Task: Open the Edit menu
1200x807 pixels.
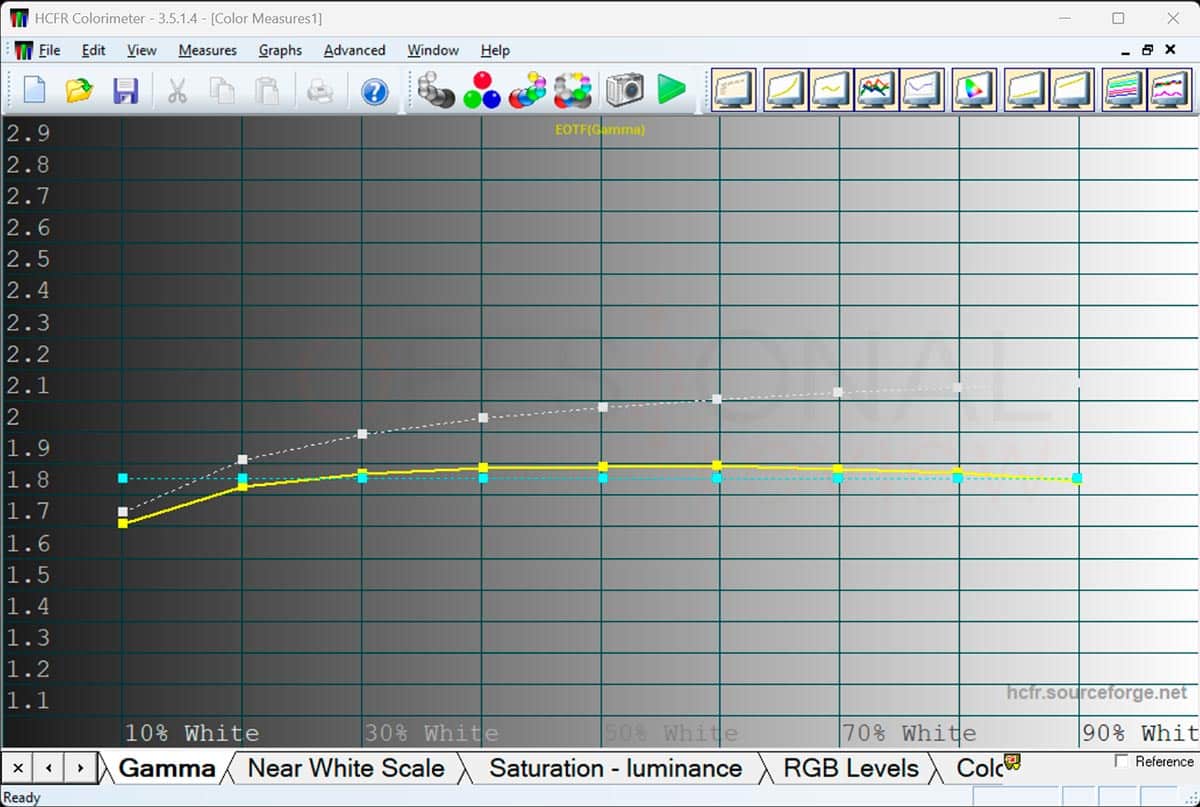Action: point(94,50)
